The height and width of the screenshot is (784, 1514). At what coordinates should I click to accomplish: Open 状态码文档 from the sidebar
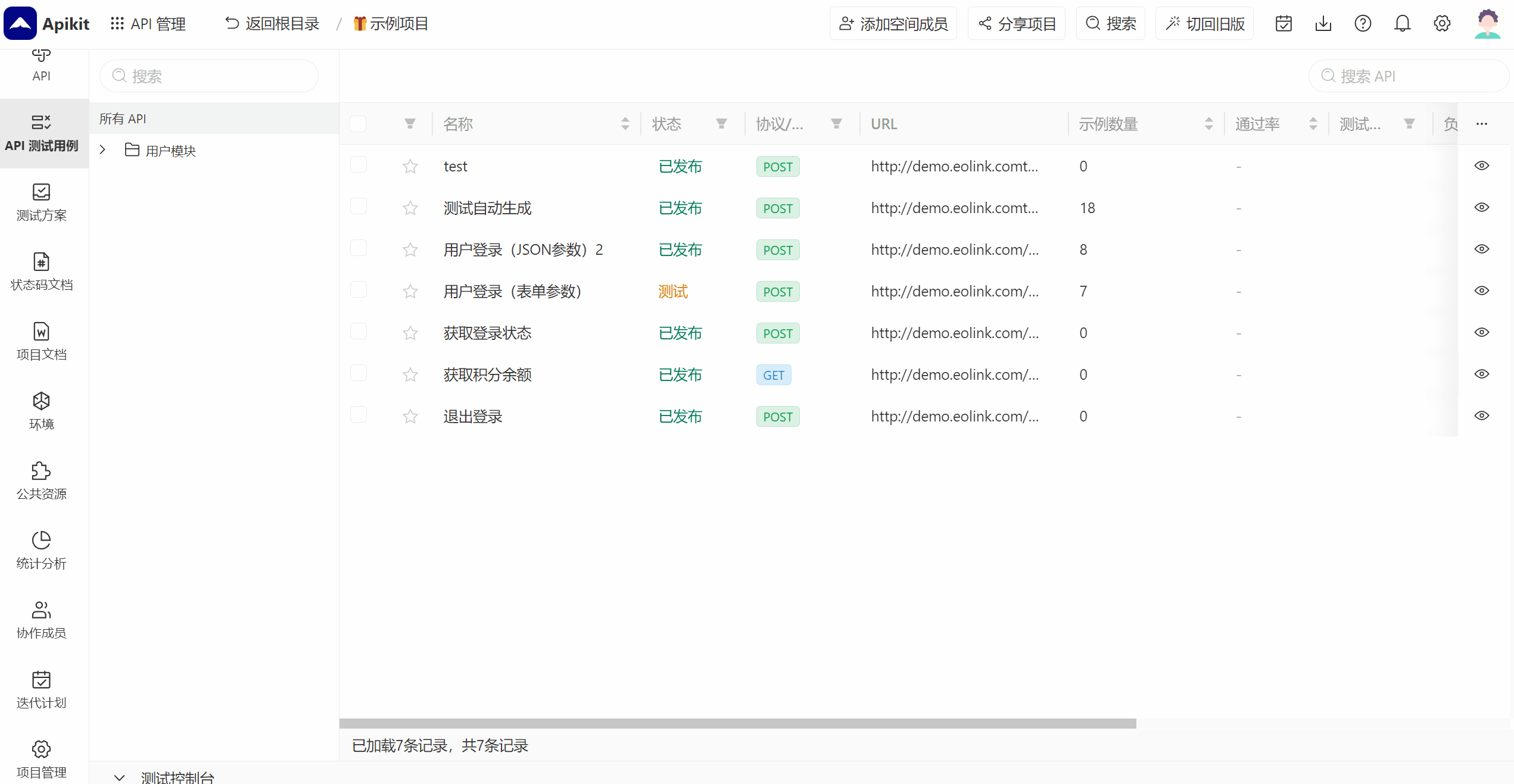click(x=41, y=272)
